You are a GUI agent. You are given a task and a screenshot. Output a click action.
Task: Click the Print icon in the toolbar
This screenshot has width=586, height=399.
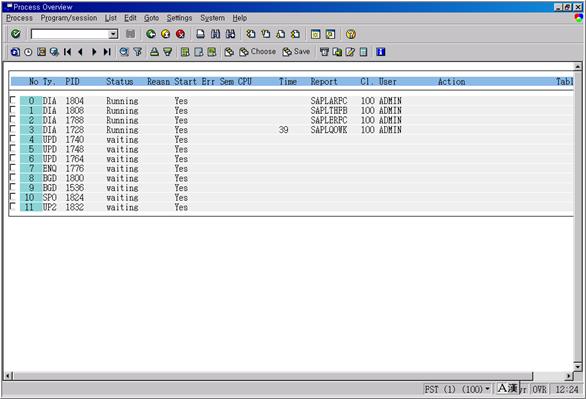[200, 34]
